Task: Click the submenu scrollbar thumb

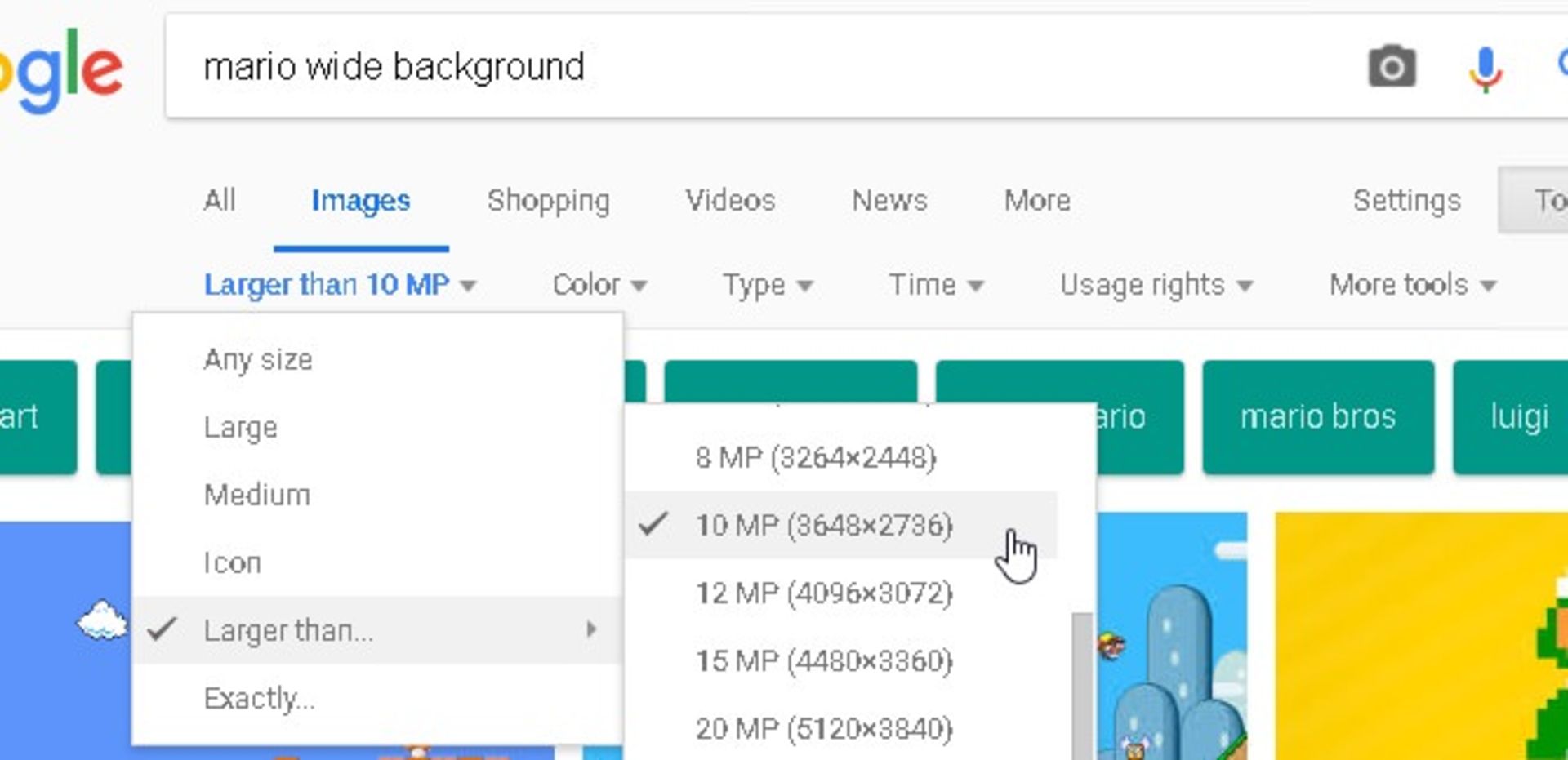Action: tap(1082, 686)
